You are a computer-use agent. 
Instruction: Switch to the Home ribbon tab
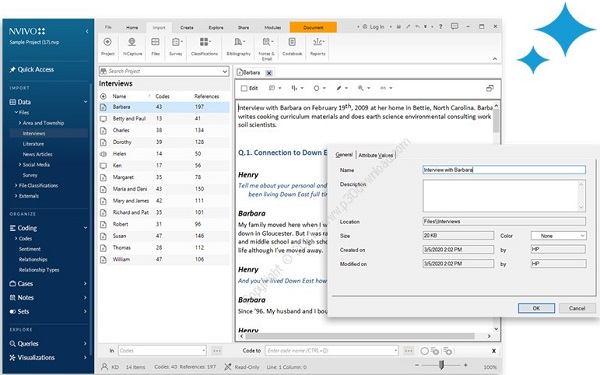point(132,28)
